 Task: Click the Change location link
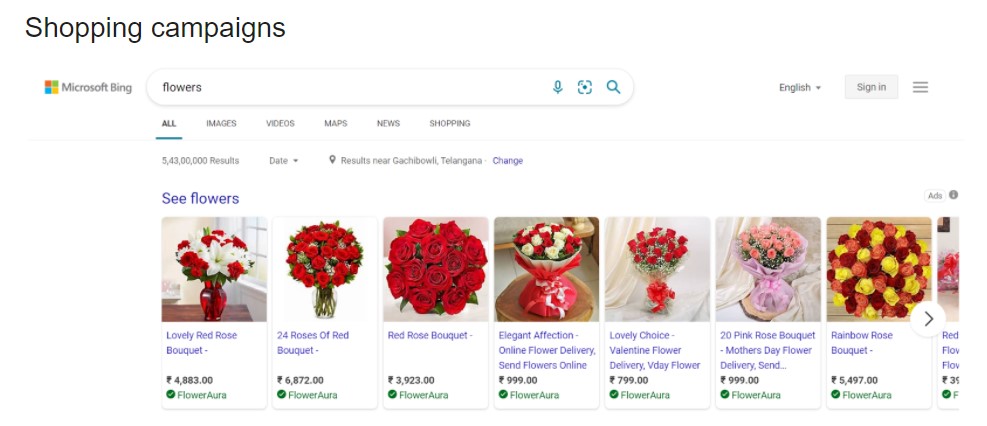click(x=508, y=160)
